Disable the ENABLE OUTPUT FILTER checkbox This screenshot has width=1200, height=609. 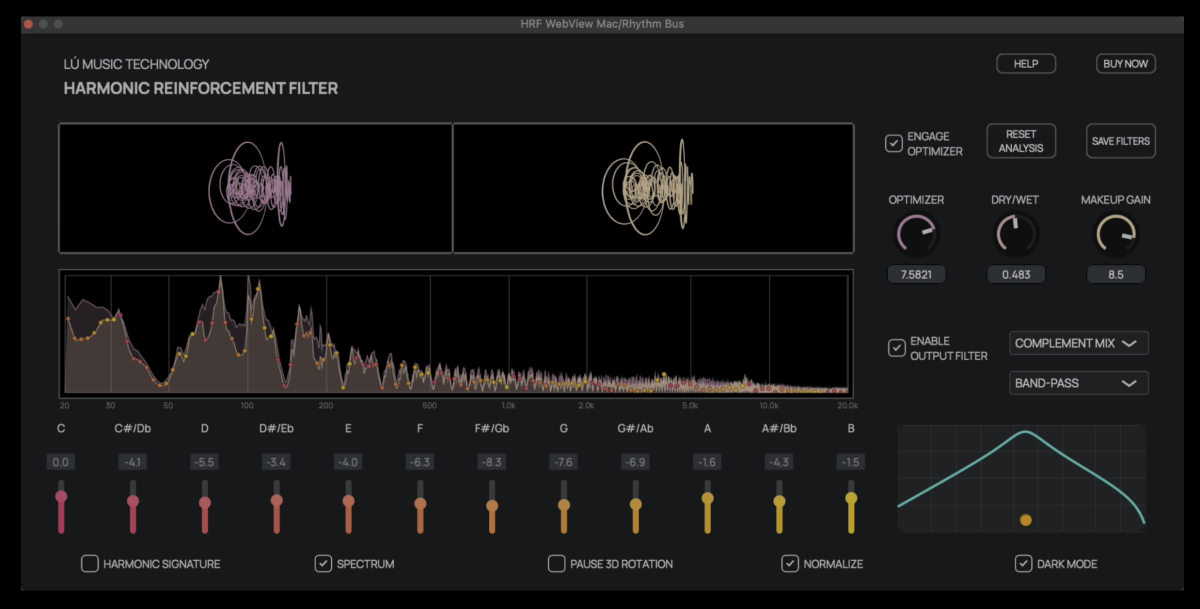pos(897,348)
